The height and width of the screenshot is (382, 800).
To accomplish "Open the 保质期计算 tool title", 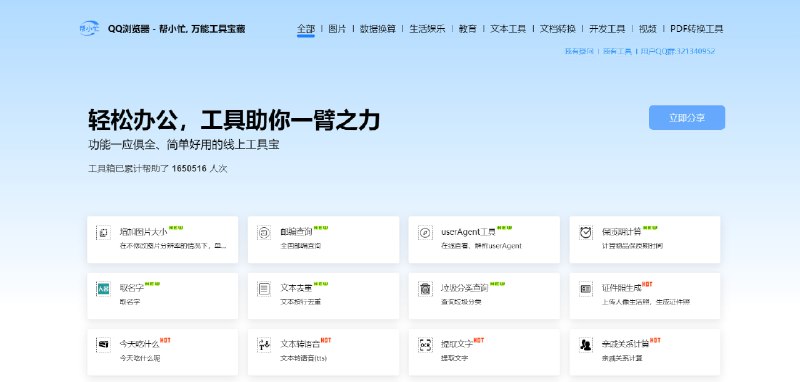I will pyautogui.click(x=622, y=232).
